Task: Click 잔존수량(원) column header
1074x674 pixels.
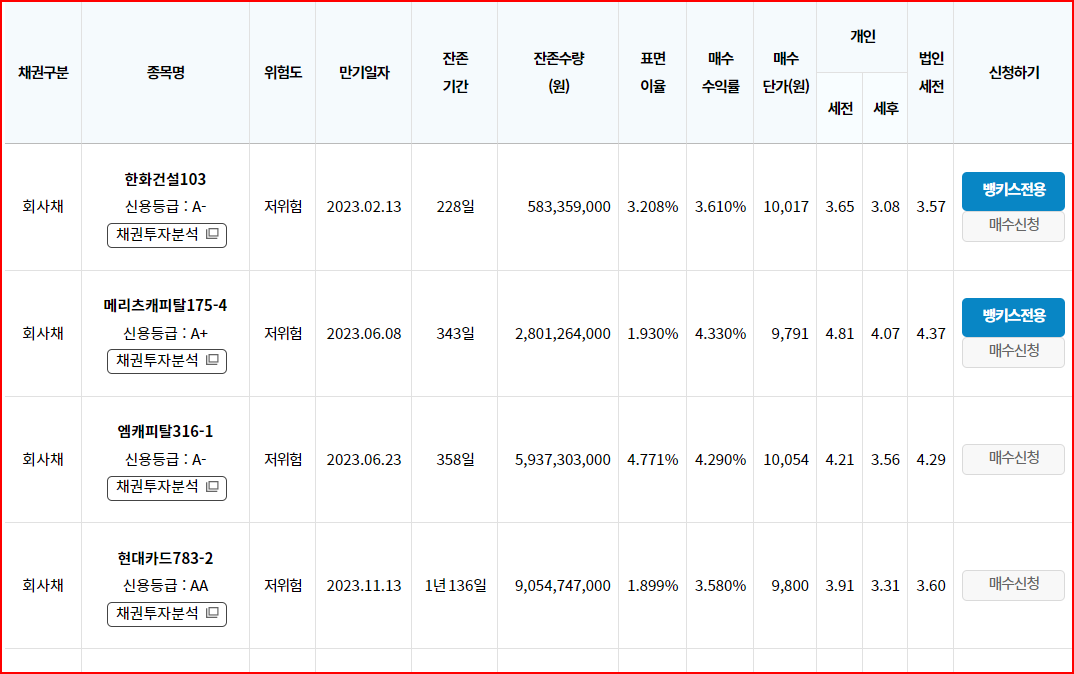Action: click(558, 73)
